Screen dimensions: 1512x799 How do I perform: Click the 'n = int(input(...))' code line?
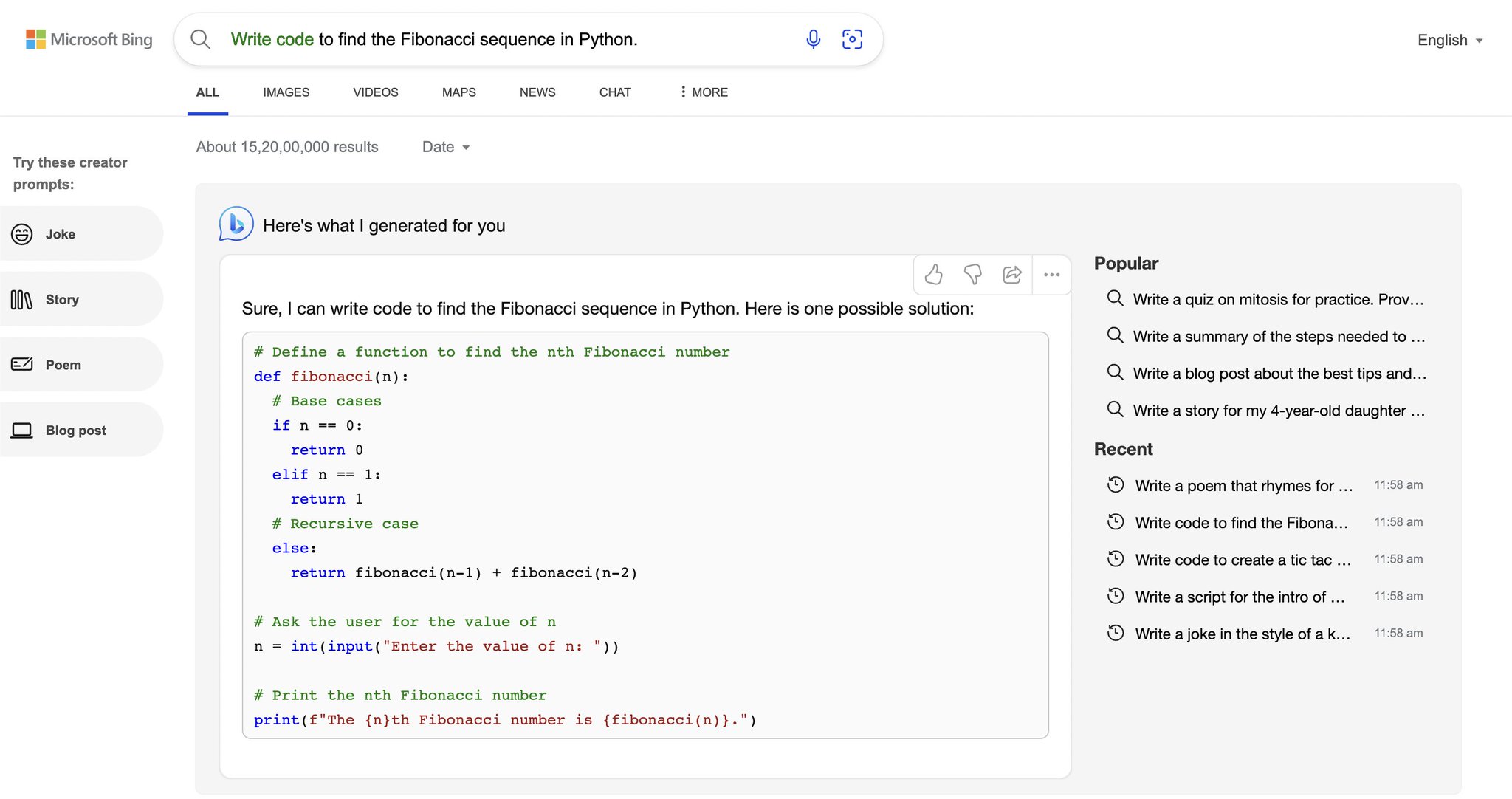(436, 646)
